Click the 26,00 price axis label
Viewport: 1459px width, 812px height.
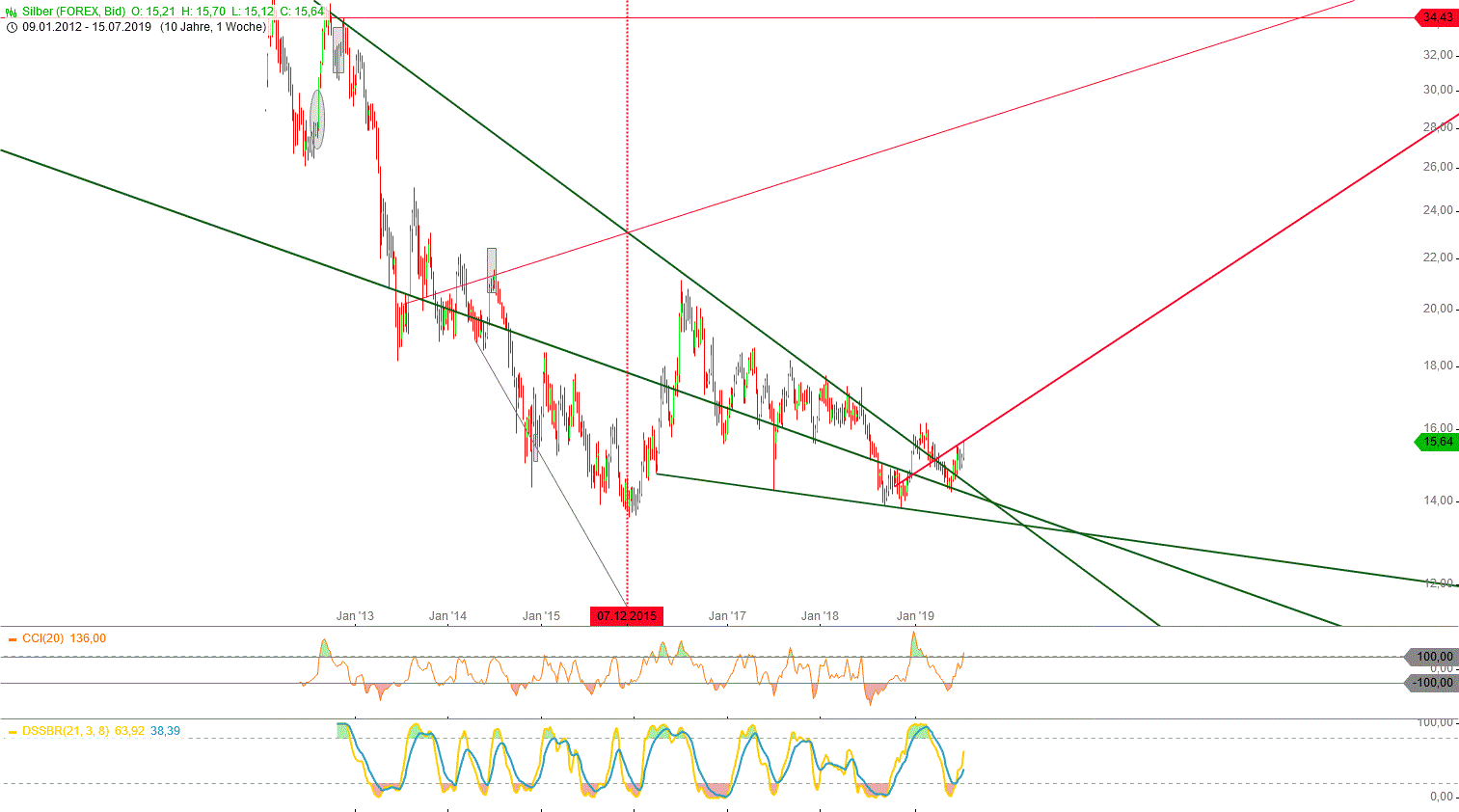point(1438,167)
